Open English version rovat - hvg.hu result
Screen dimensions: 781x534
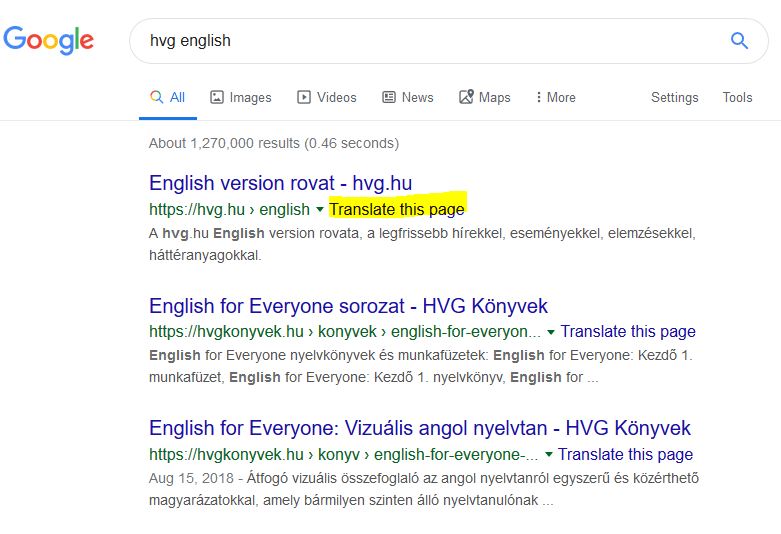coord(280,183)
